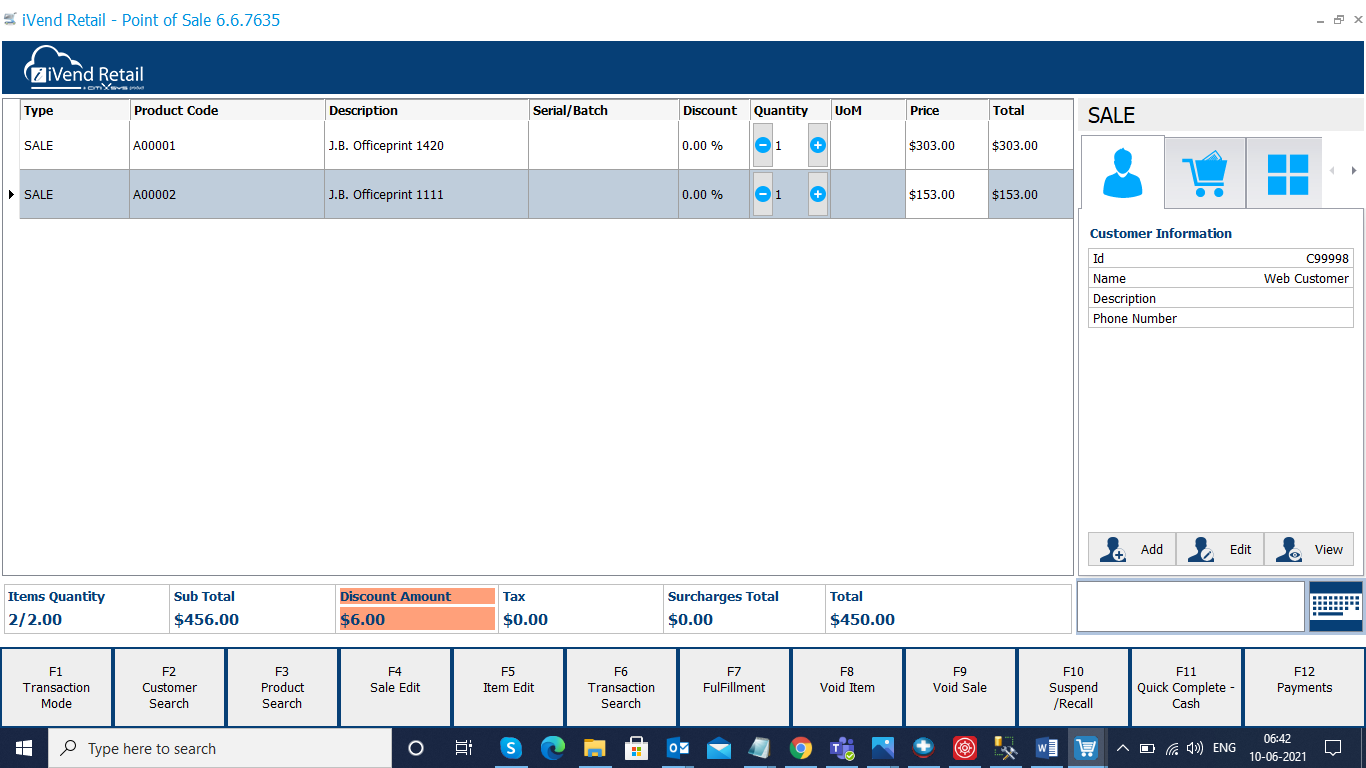Screen dimensions: 1366x768
Task: Open Microsoft Edge from the taskbar
Action: (x=553, y=748)
